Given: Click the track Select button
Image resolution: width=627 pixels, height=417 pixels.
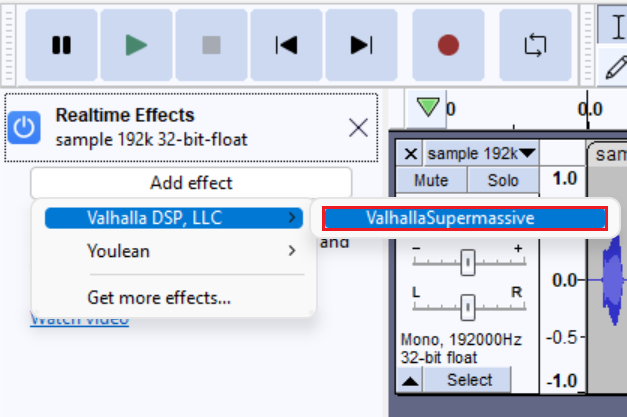Looking at the screenshot, I should pos(469,380).
